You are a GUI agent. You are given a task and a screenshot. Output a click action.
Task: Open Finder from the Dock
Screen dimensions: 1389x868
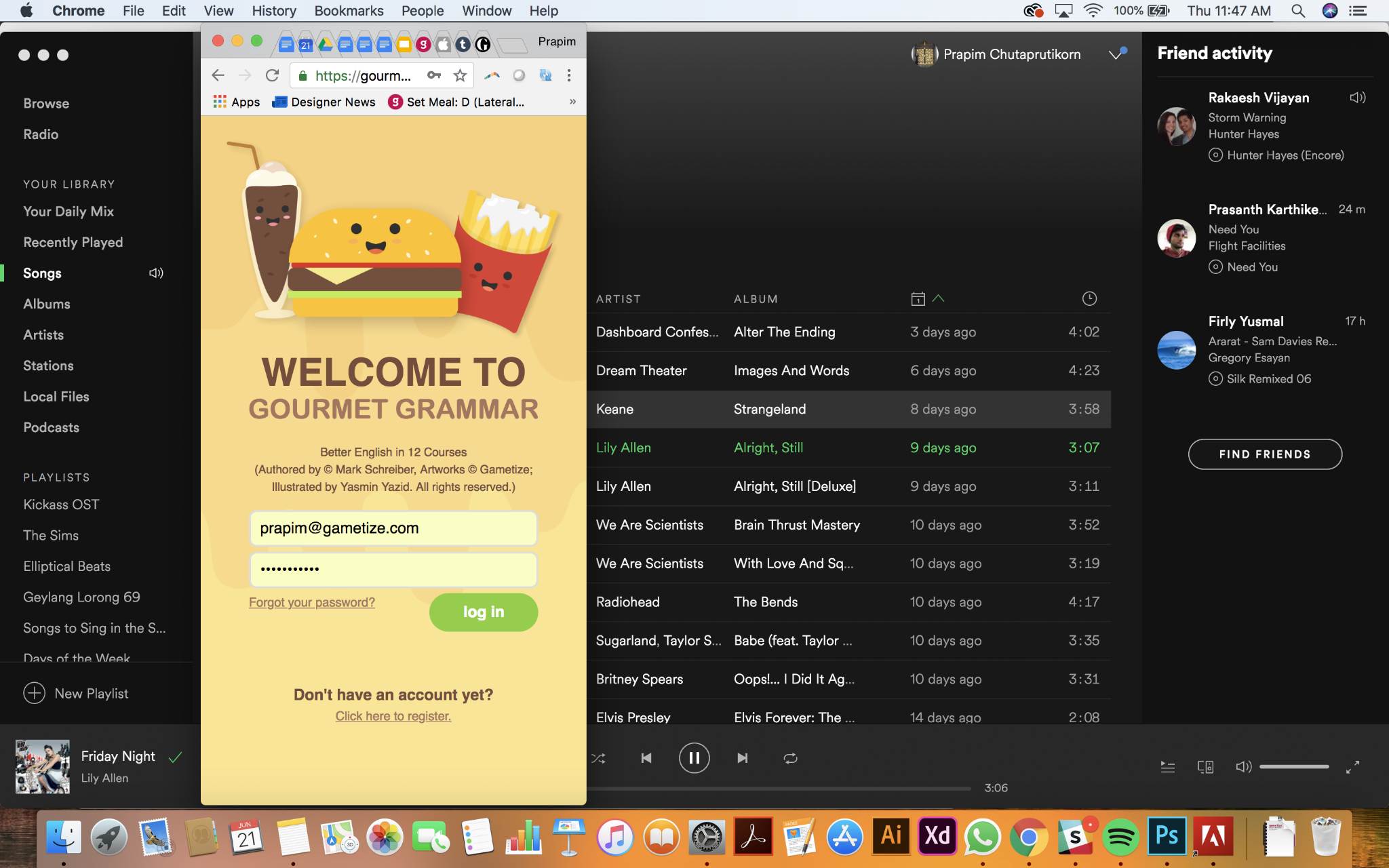[x=64, y=837]
